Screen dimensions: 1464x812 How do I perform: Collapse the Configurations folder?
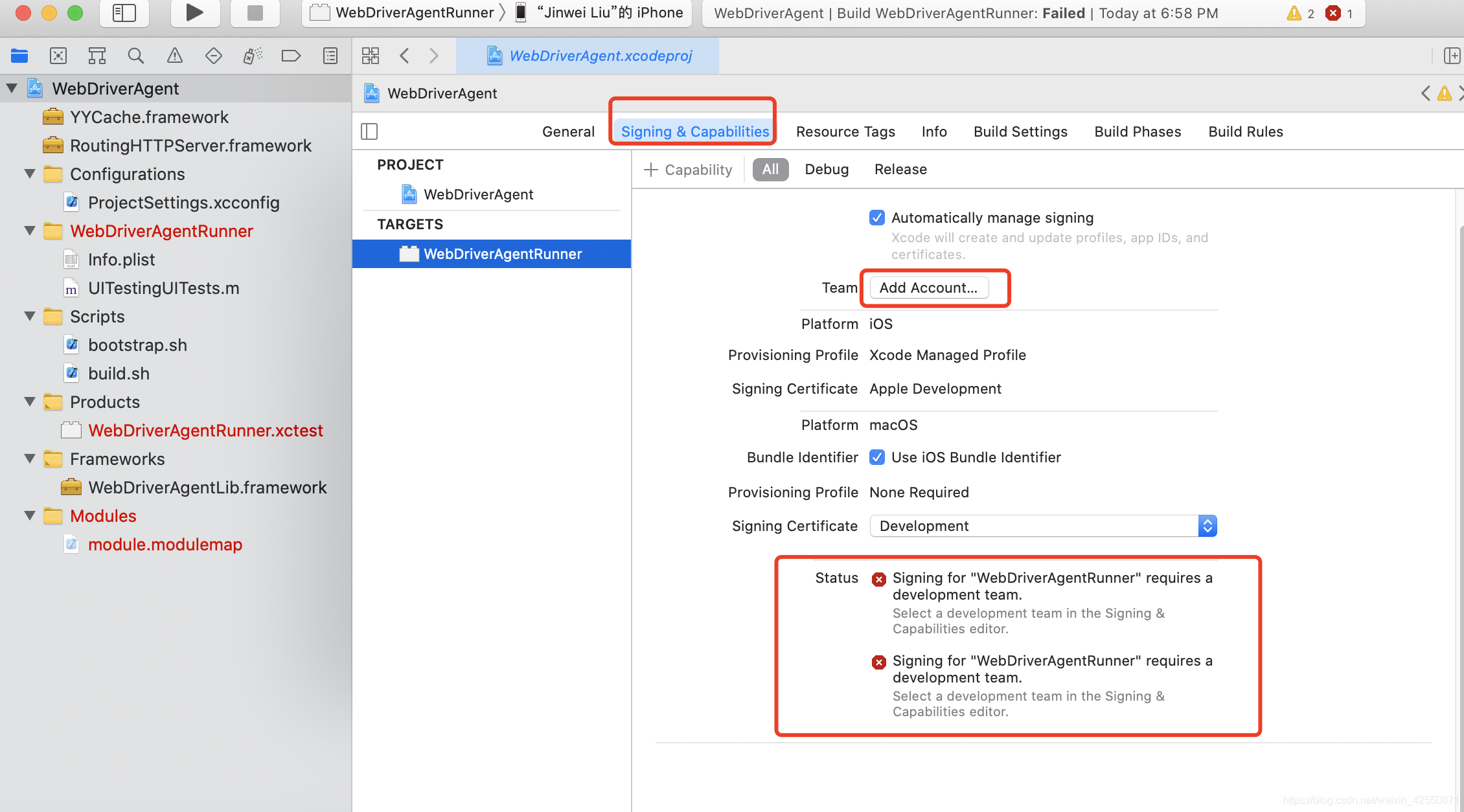pyautogui.click(x=30, y=174)
